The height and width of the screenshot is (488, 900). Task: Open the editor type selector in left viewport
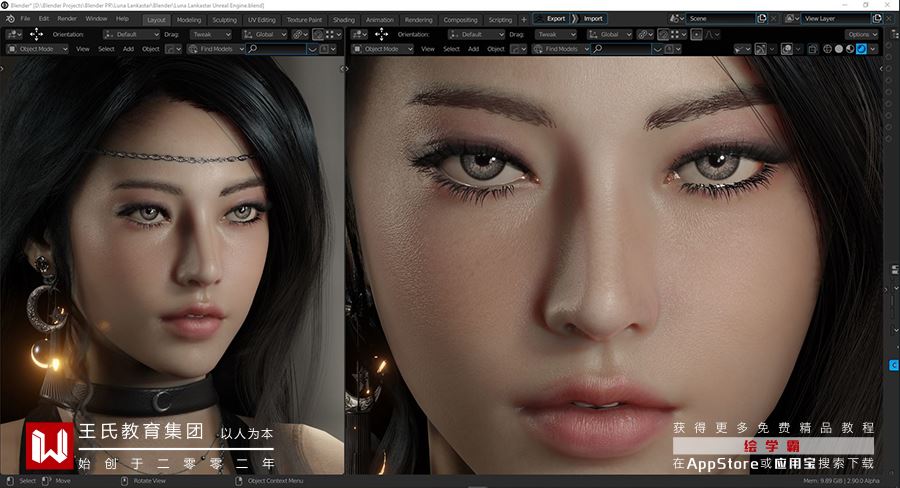click(14, 34)
